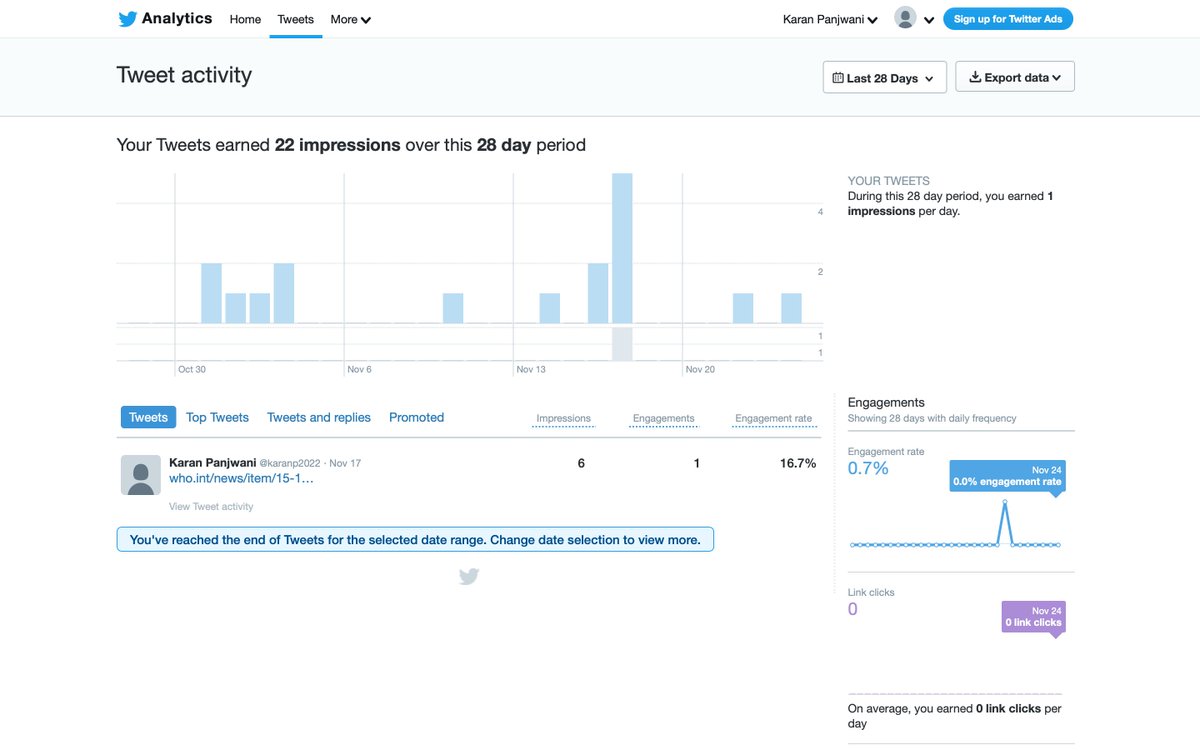Click the Analytics brand title
1200x750 pixels.
coord(177,18)
